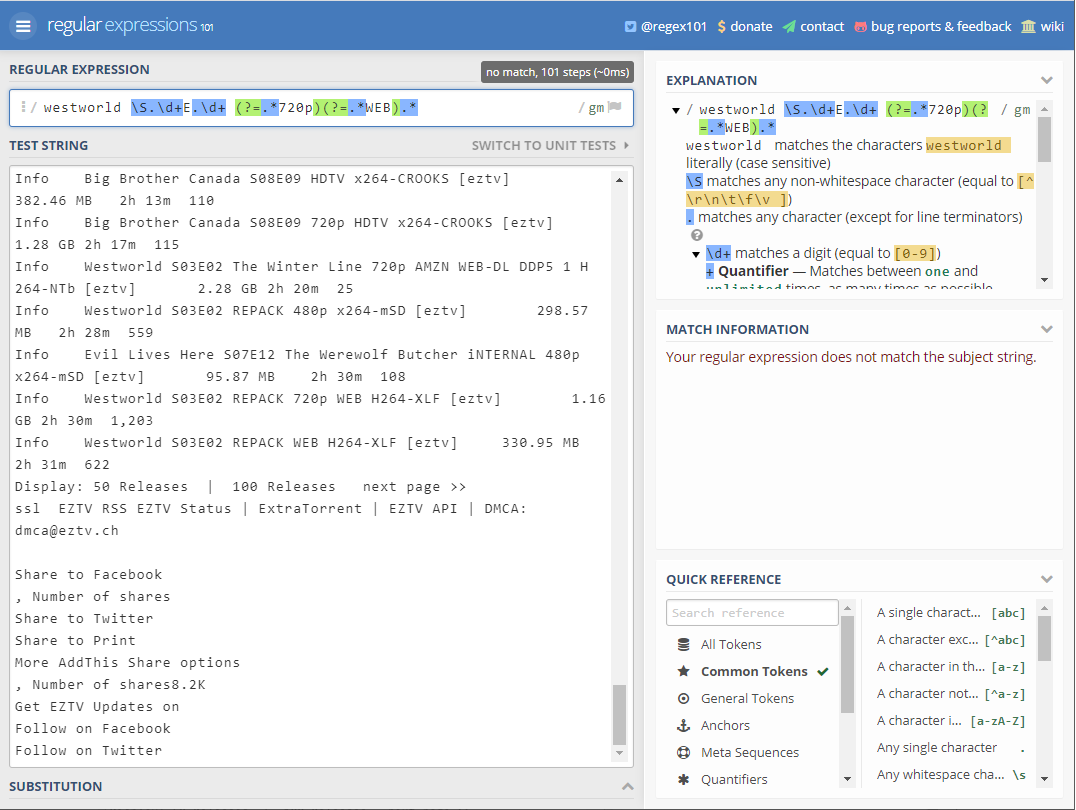Image resolution: width=1076 pixels, height=810 pixels.
Task: Click the regular expressions 101 logo
Action: 130,26
